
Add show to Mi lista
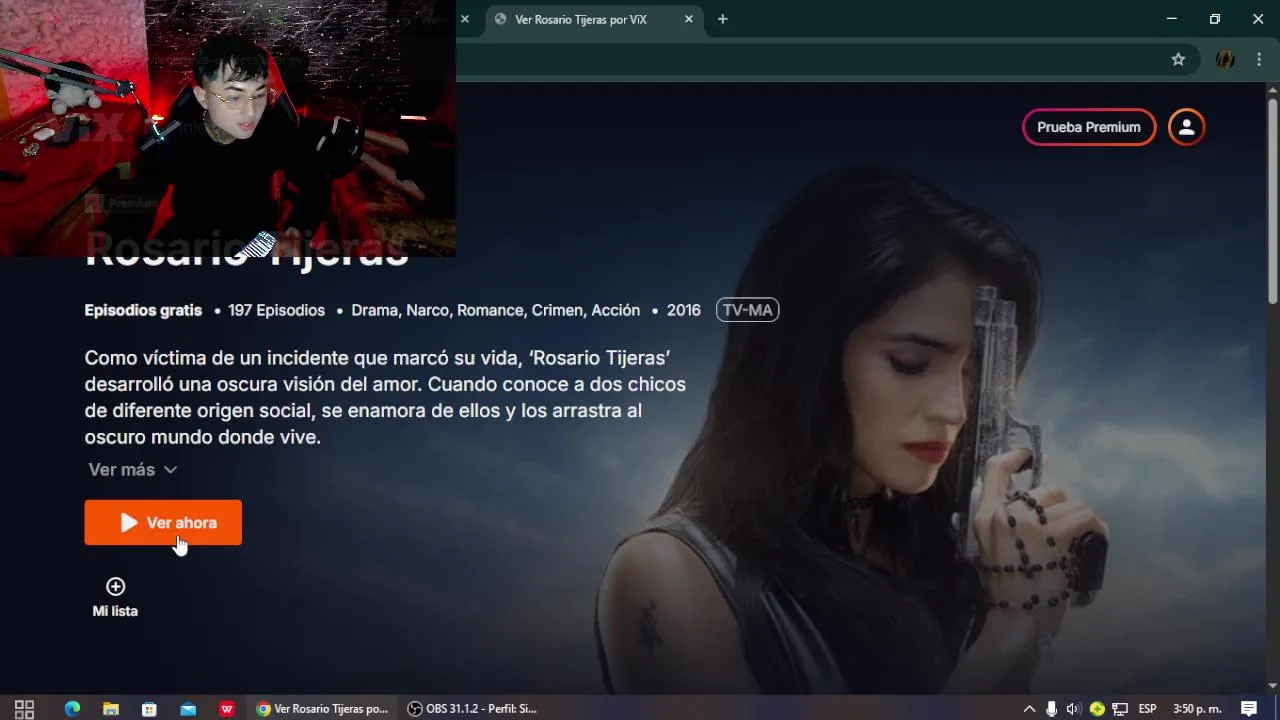click(115, 597)
